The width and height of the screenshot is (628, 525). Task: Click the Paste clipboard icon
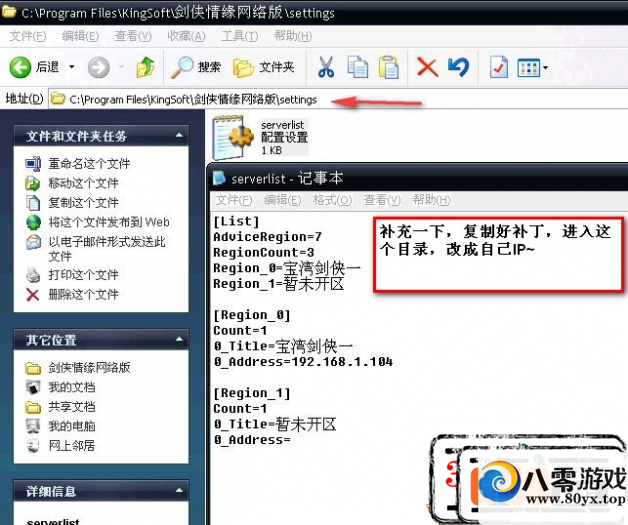388,67
